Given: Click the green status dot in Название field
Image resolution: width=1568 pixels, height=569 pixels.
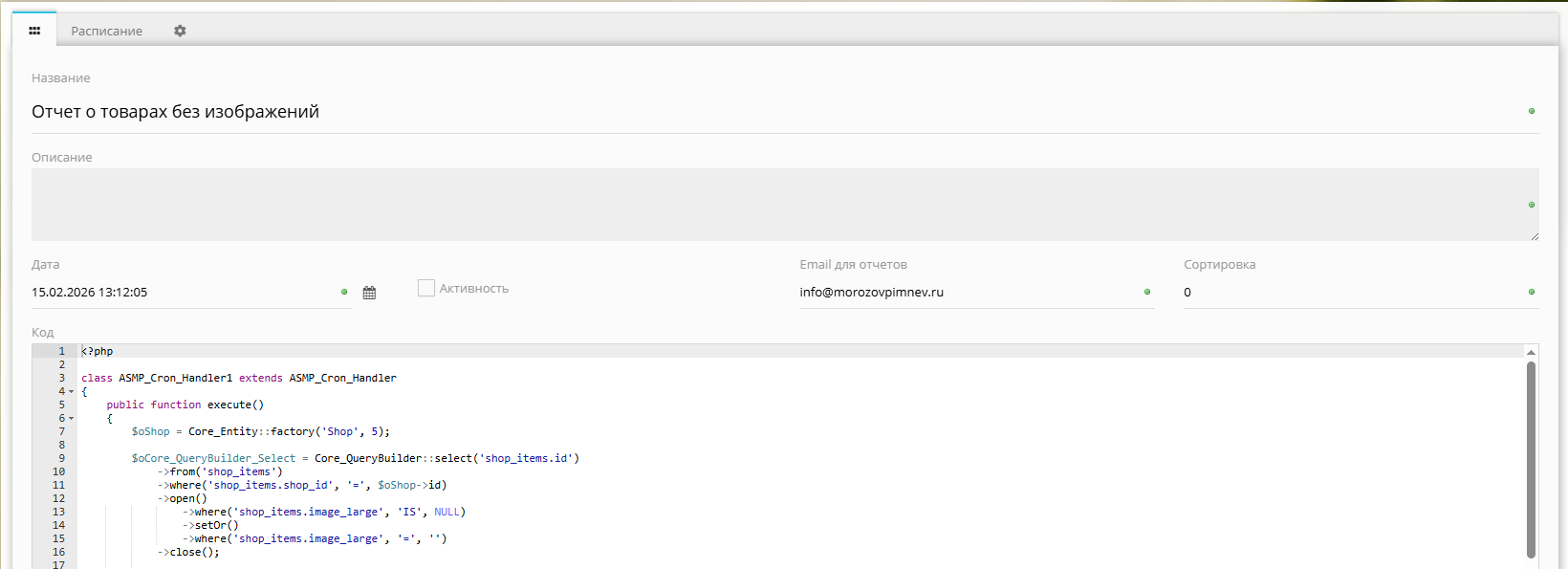Looking at the screenshot, I should 1532,111.
